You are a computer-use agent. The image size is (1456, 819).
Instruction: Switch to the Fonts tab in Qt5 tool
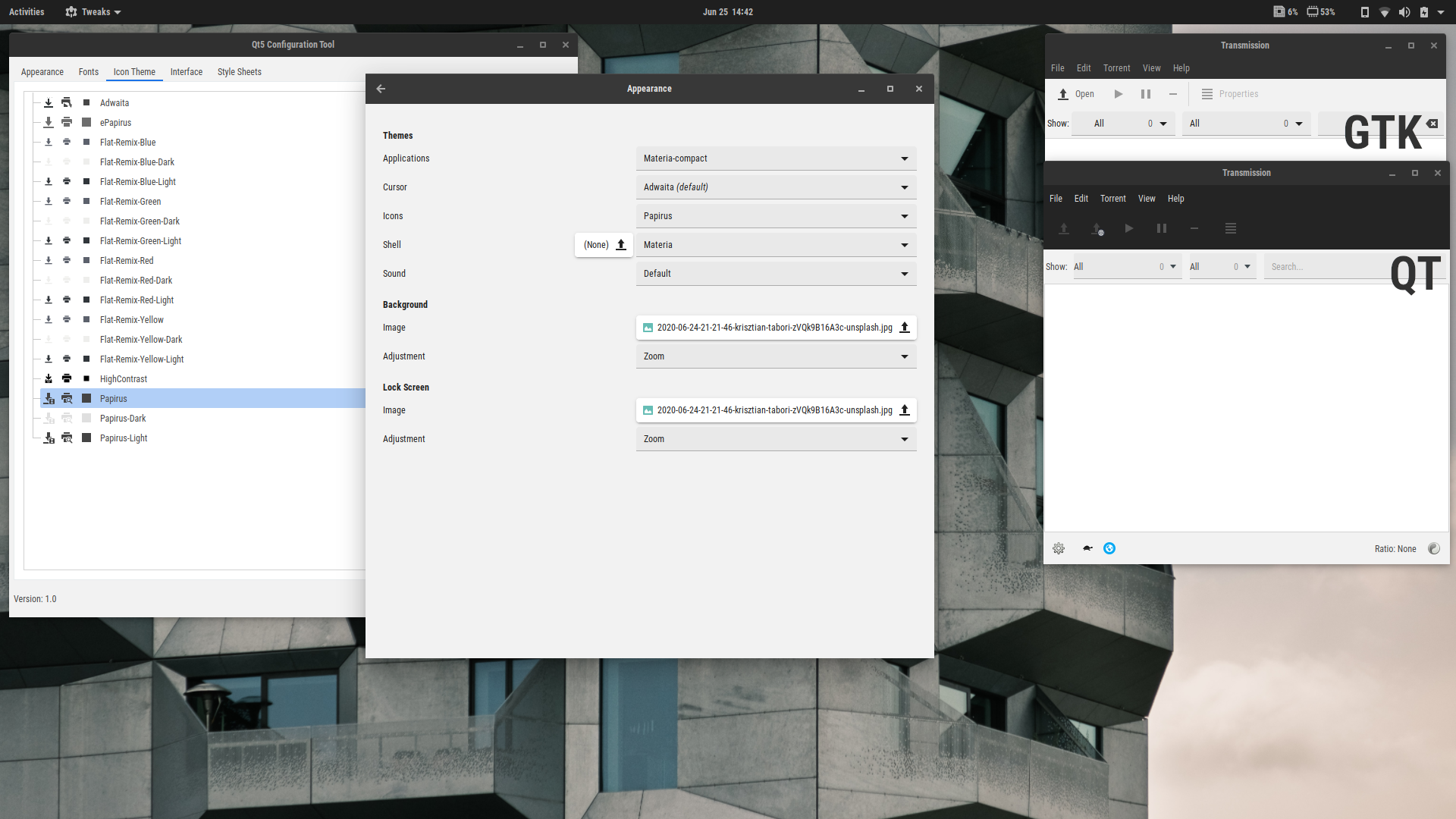tap(89, 72)
